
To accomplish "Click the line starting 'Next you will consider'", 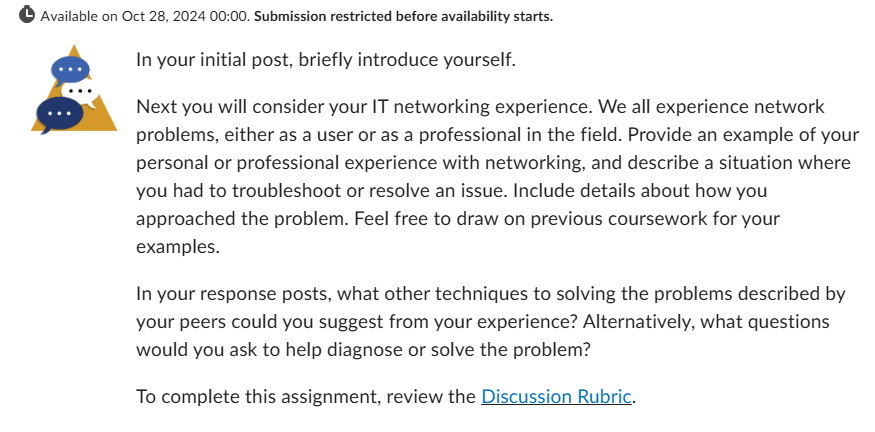I will tap(480, 106).
